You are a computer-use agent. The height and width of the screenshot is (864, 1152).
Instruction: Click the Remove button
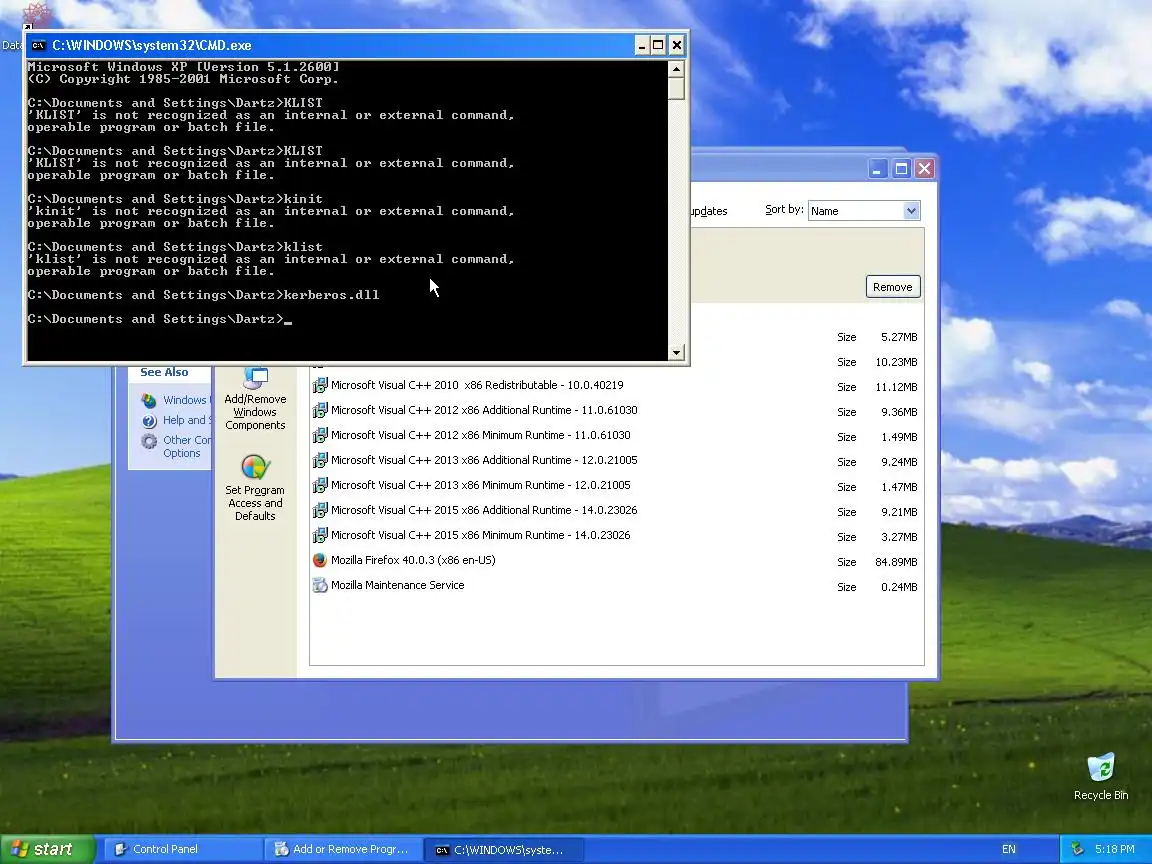click(x=893, y=287)
